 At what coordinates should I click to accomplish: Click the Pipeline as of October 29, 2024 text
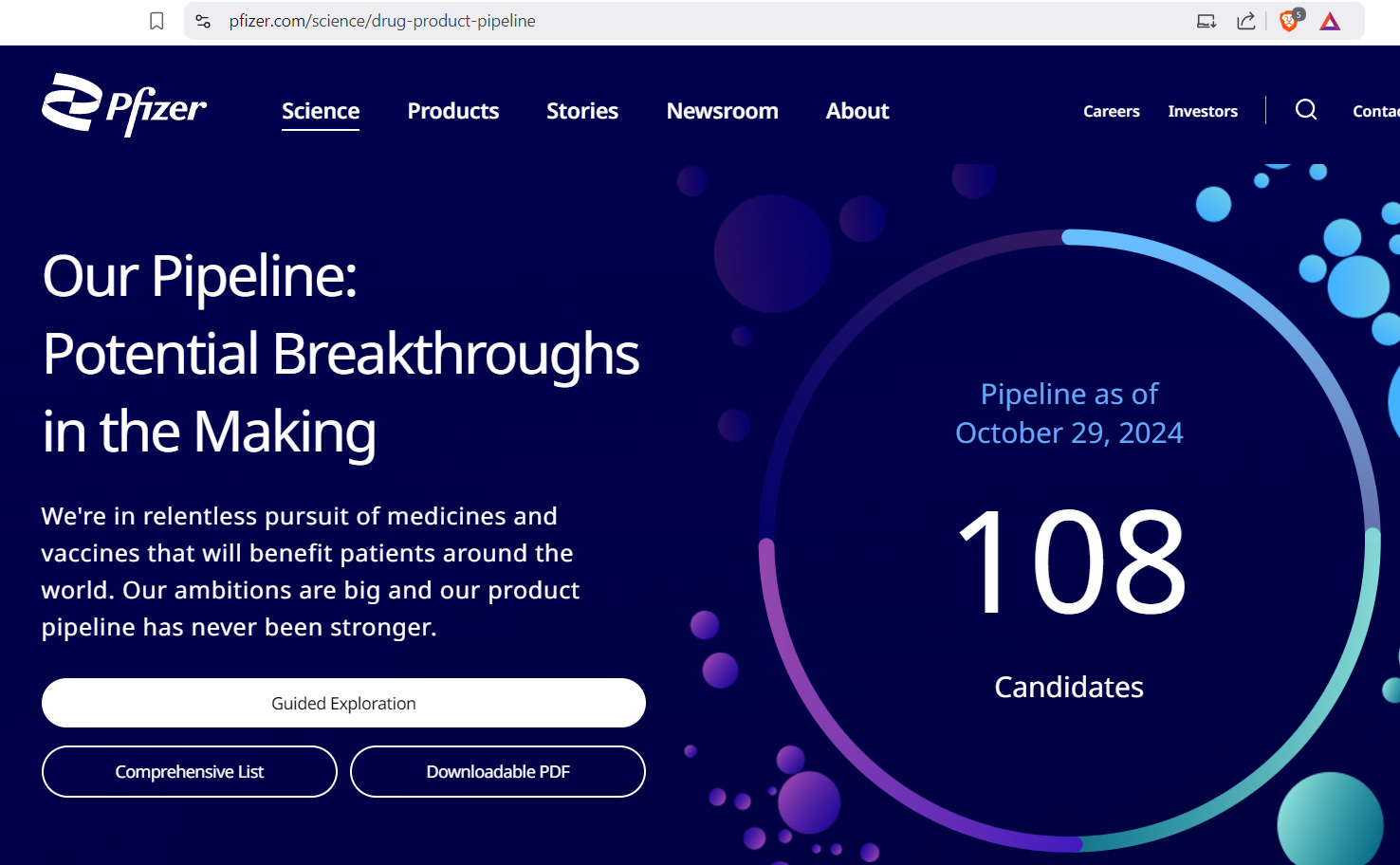coord(1069,414)
